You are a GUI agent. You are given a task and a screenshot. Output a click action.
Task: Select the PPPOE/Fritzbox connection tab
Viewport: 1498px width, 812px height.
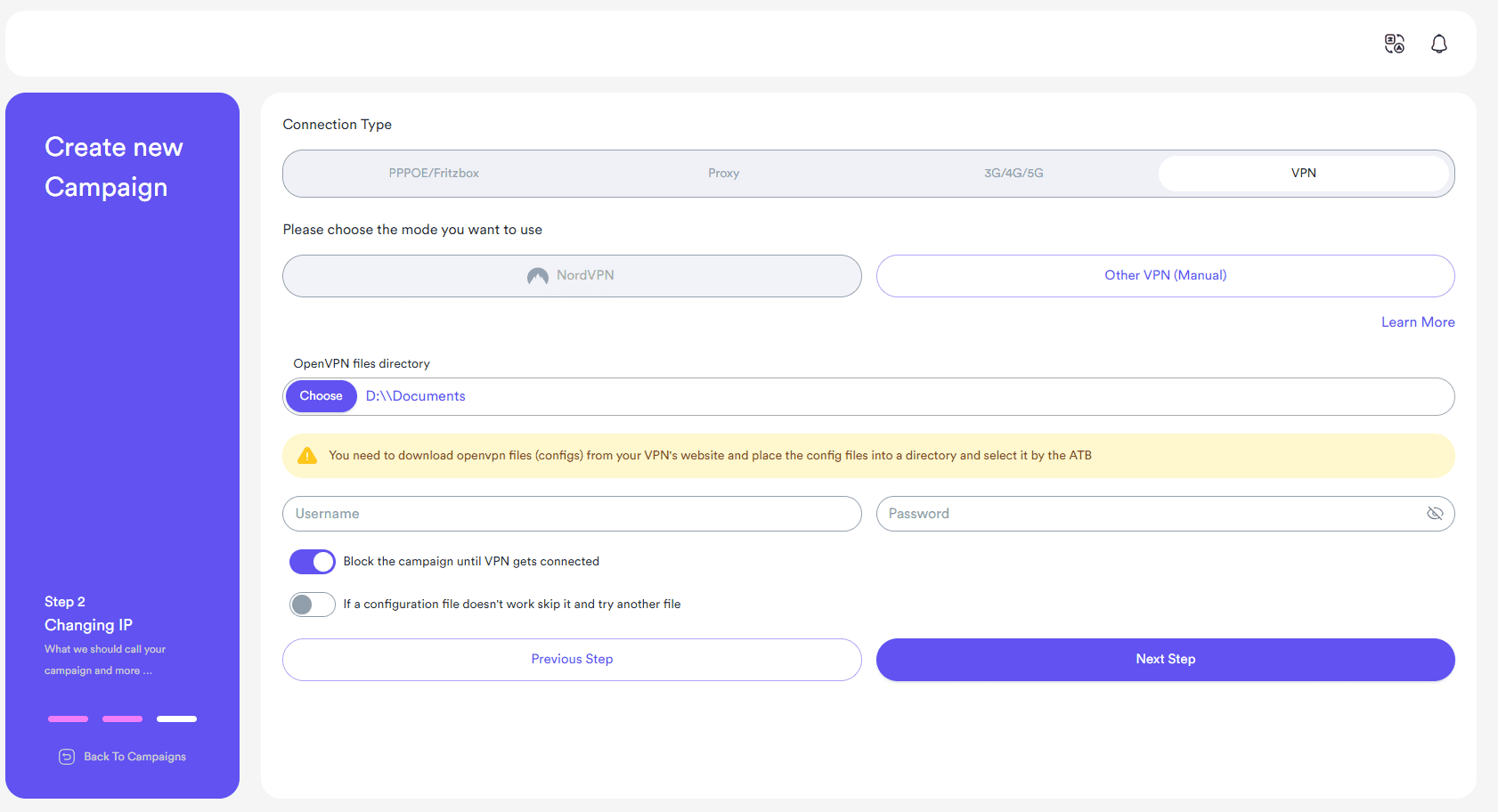pos(434,174)
